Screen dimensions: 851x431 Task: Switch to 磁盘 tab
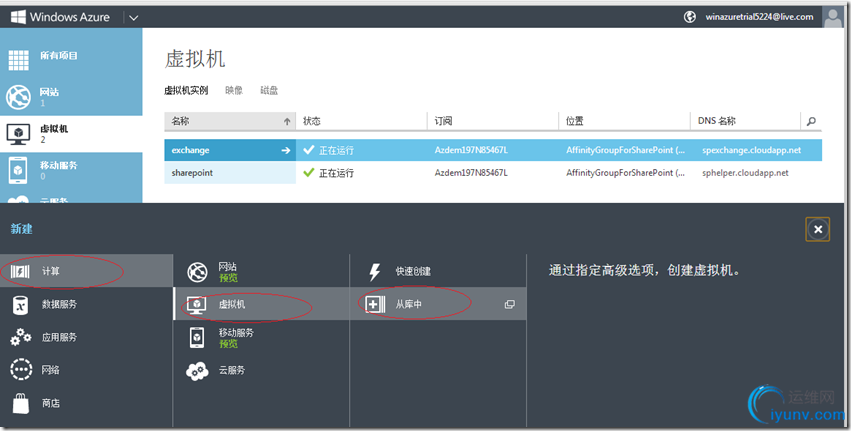(269, 90)
